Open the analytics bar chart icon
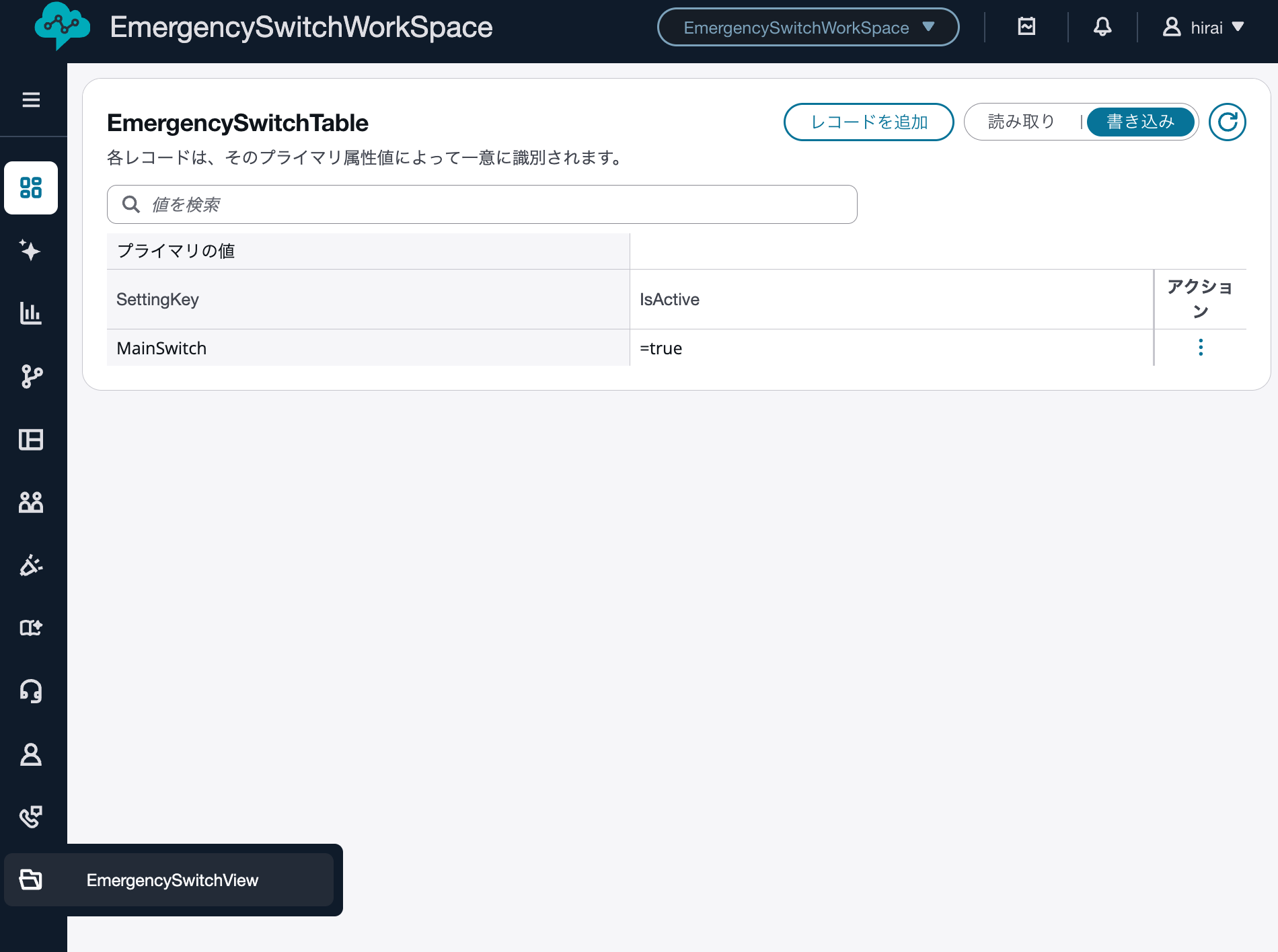Image resolution: width=1278 pixels, height=952 pixels. 31,313
